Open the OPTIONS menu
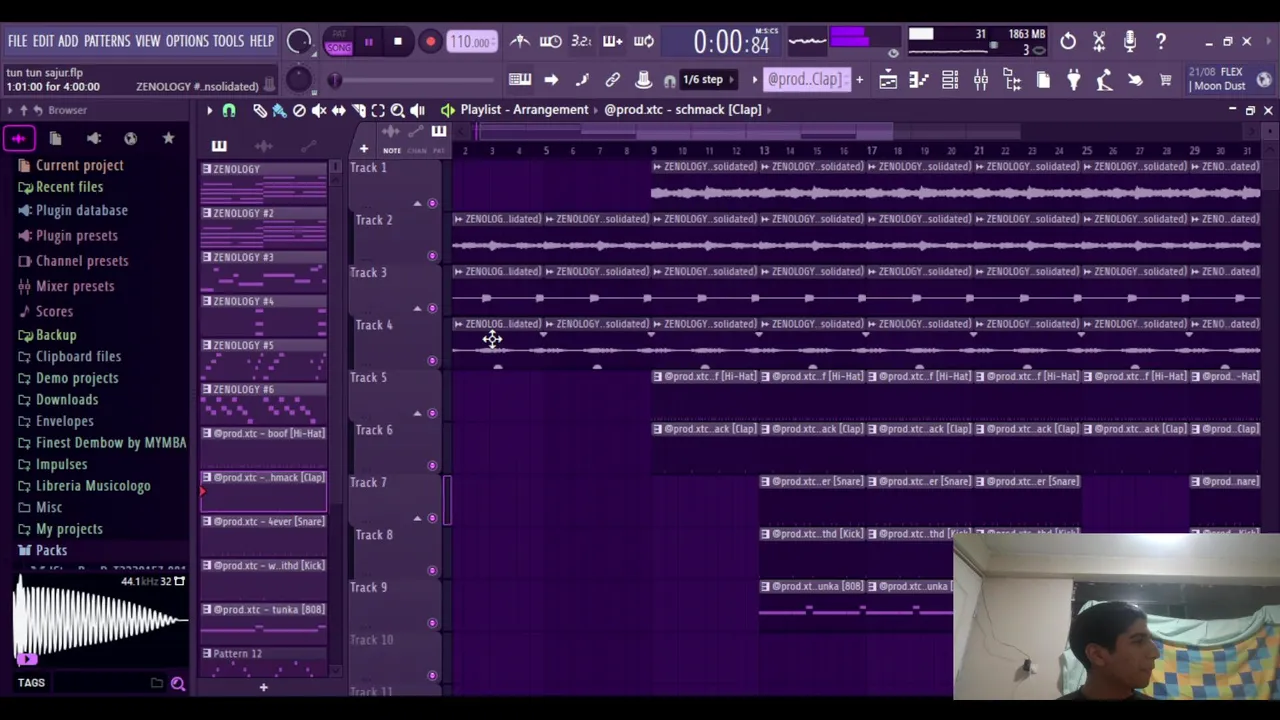Image resolution: width=1280 pixels, height=720 pixels. tap(187, 41)
